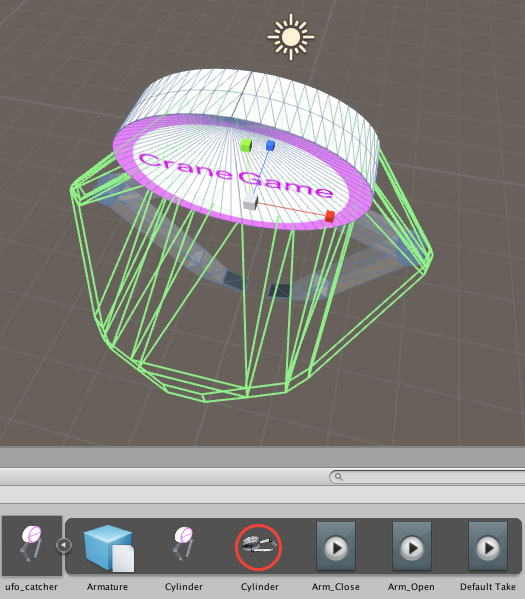This screenshot has height=599, width=525.
Task: Click the green Y-axis gizmo handle
Action: 247,145
